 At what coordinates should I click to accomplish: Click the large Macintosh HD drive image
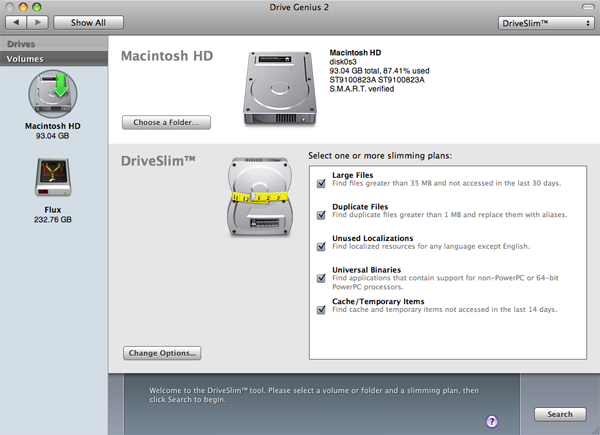click(280, 88)
